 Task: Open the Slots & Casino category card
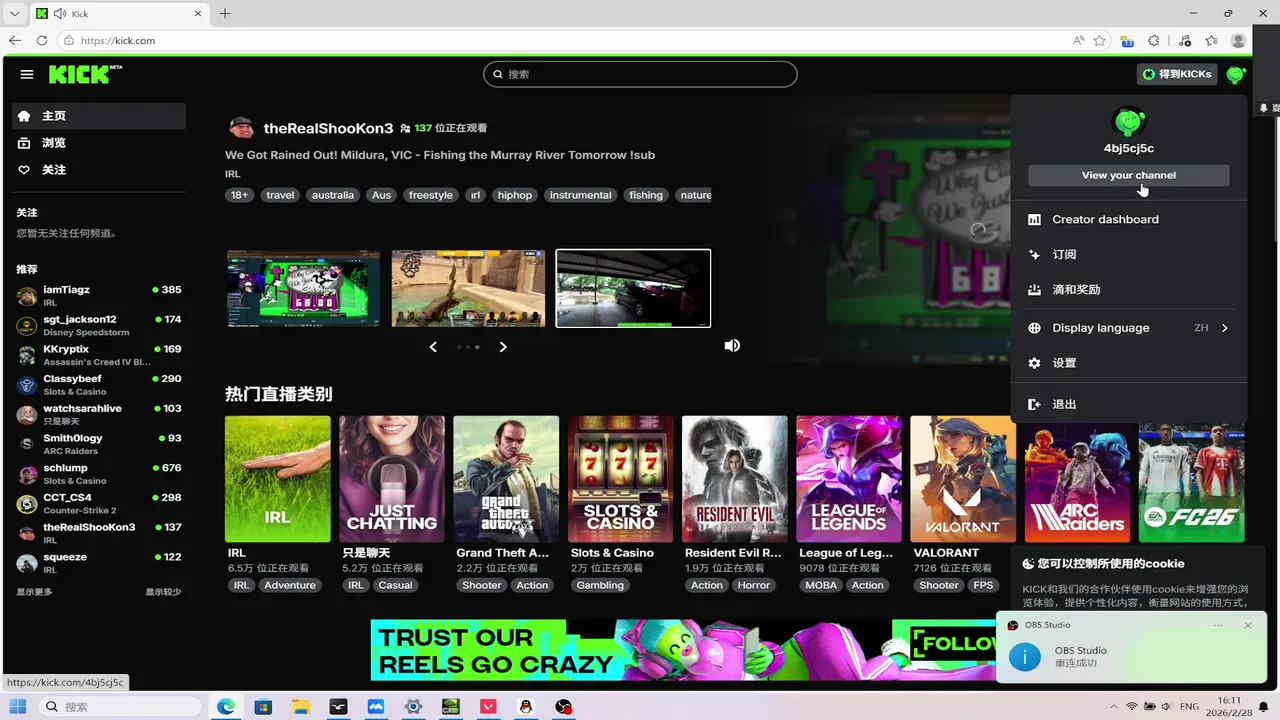coord(620,479)
